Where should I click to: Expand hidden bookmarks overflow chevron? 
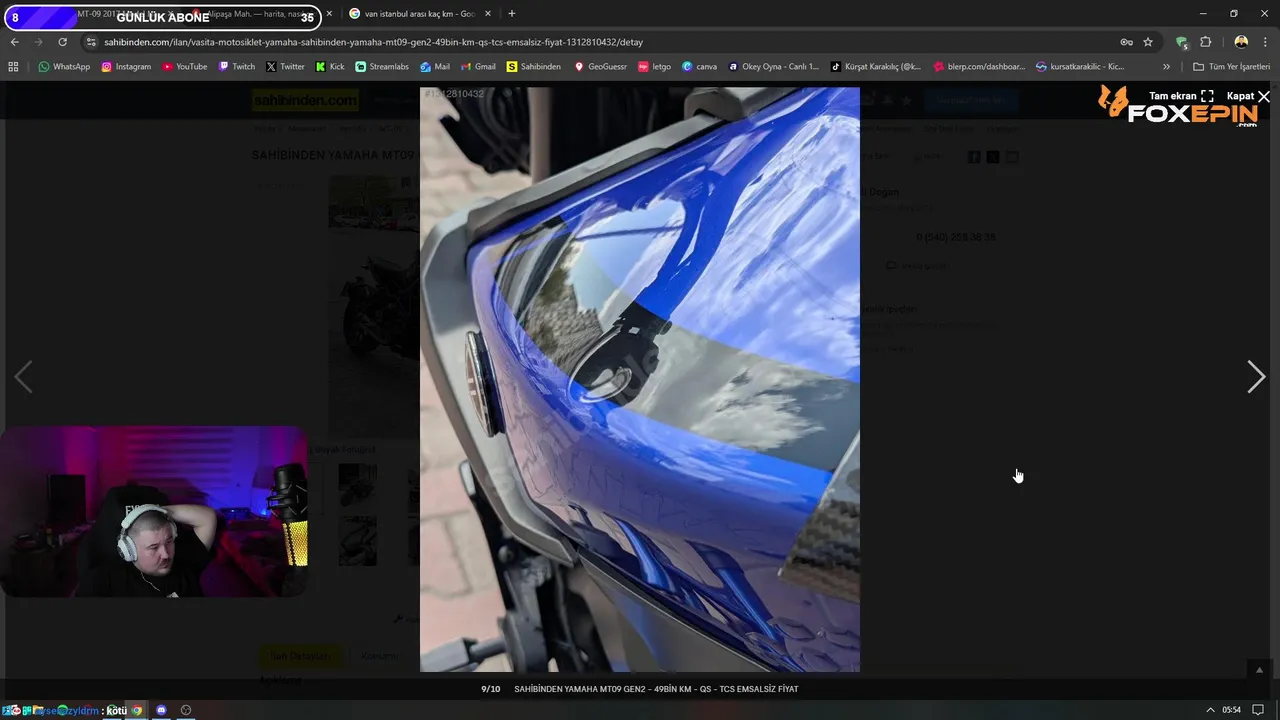coord(1166,66)
